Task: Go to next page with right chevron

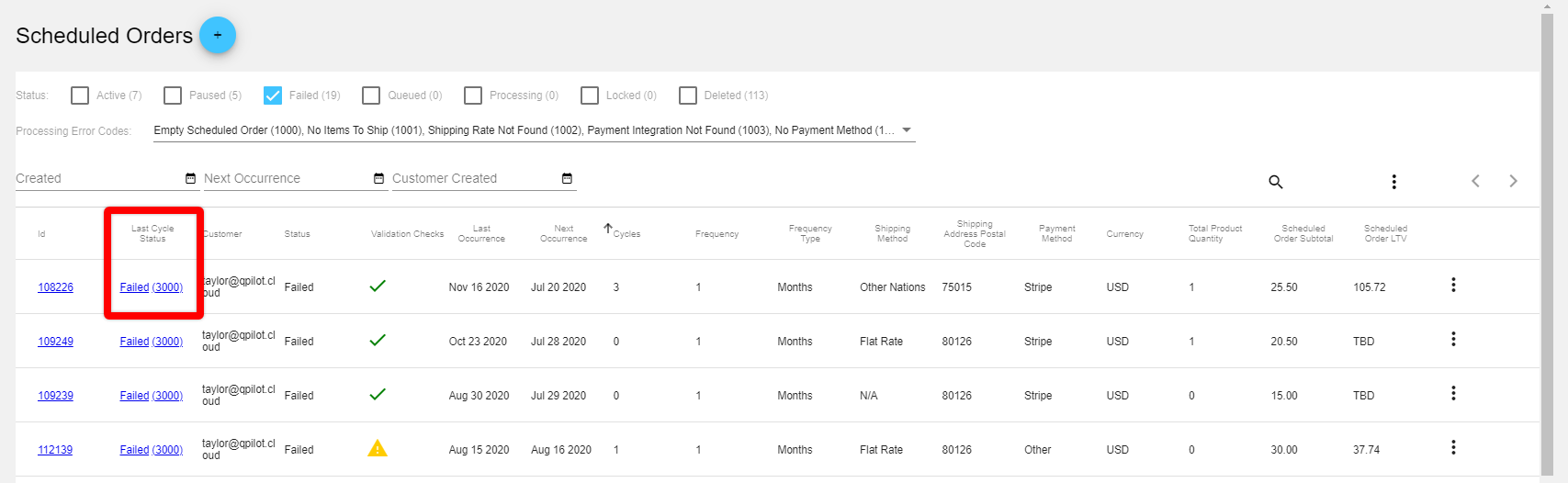Action: 1513,181
